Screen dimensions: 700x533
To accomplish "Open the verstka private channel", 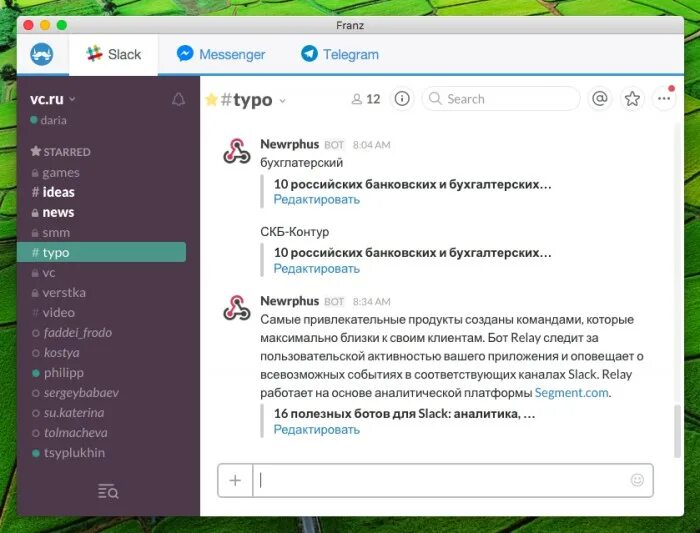I will (x=58, y=292).
